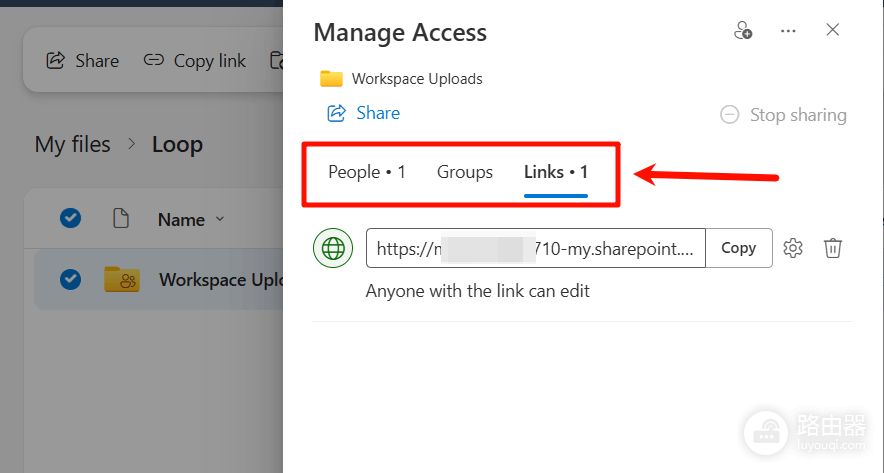Screen dimensions: 884x473
Task: Switch to the People tab
Action: pos(367,172)
